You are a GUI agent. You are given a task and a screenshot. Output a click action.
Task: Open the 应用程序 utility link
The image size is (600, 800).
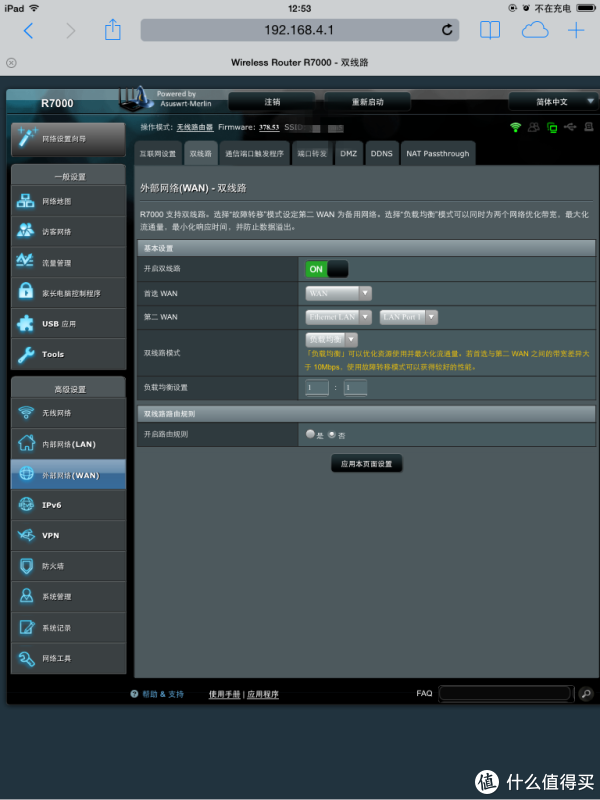263,694
